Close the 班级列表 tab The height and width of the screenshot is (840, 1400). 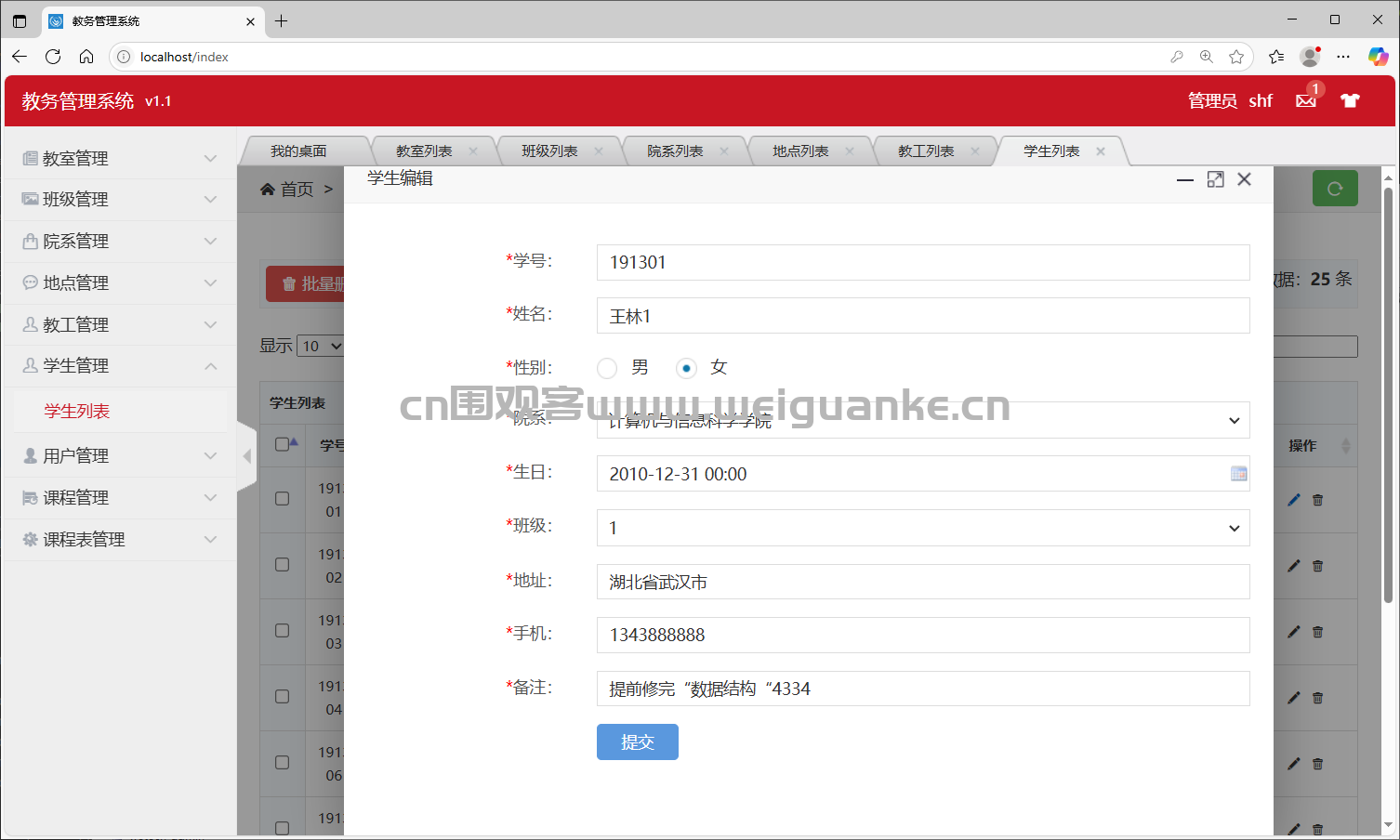pos(599,151)
